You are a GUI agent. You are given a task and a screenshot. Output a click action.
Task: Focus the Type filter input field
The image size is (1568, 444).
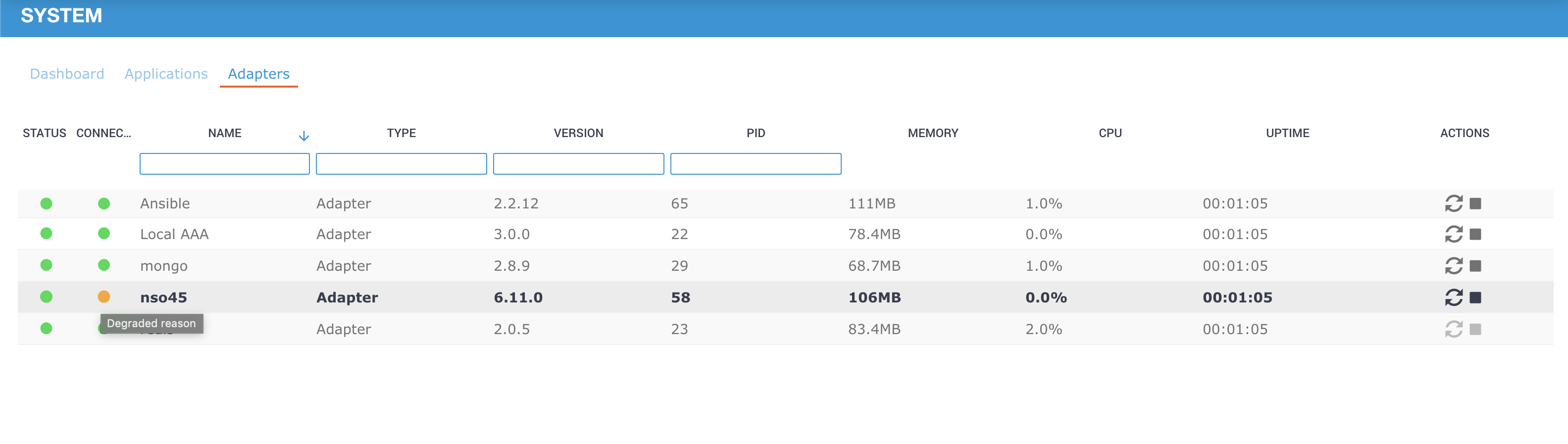[x=401, y=164]
